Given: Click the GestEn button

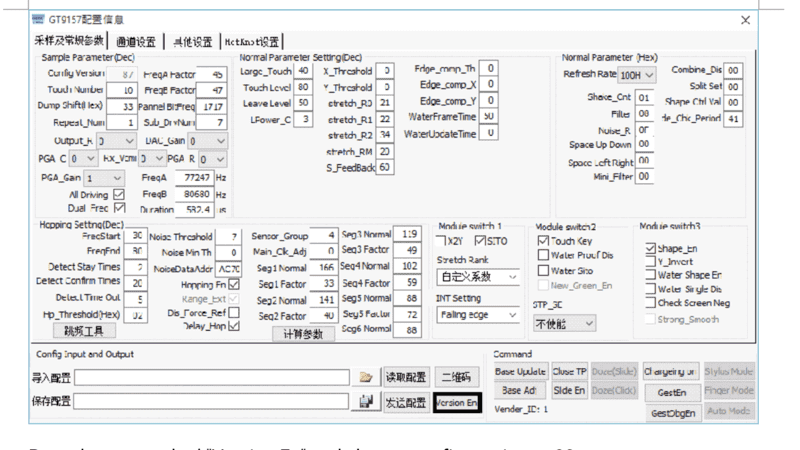Looking at the screenshot, I should pyautogui.click(x=672, y=392).
